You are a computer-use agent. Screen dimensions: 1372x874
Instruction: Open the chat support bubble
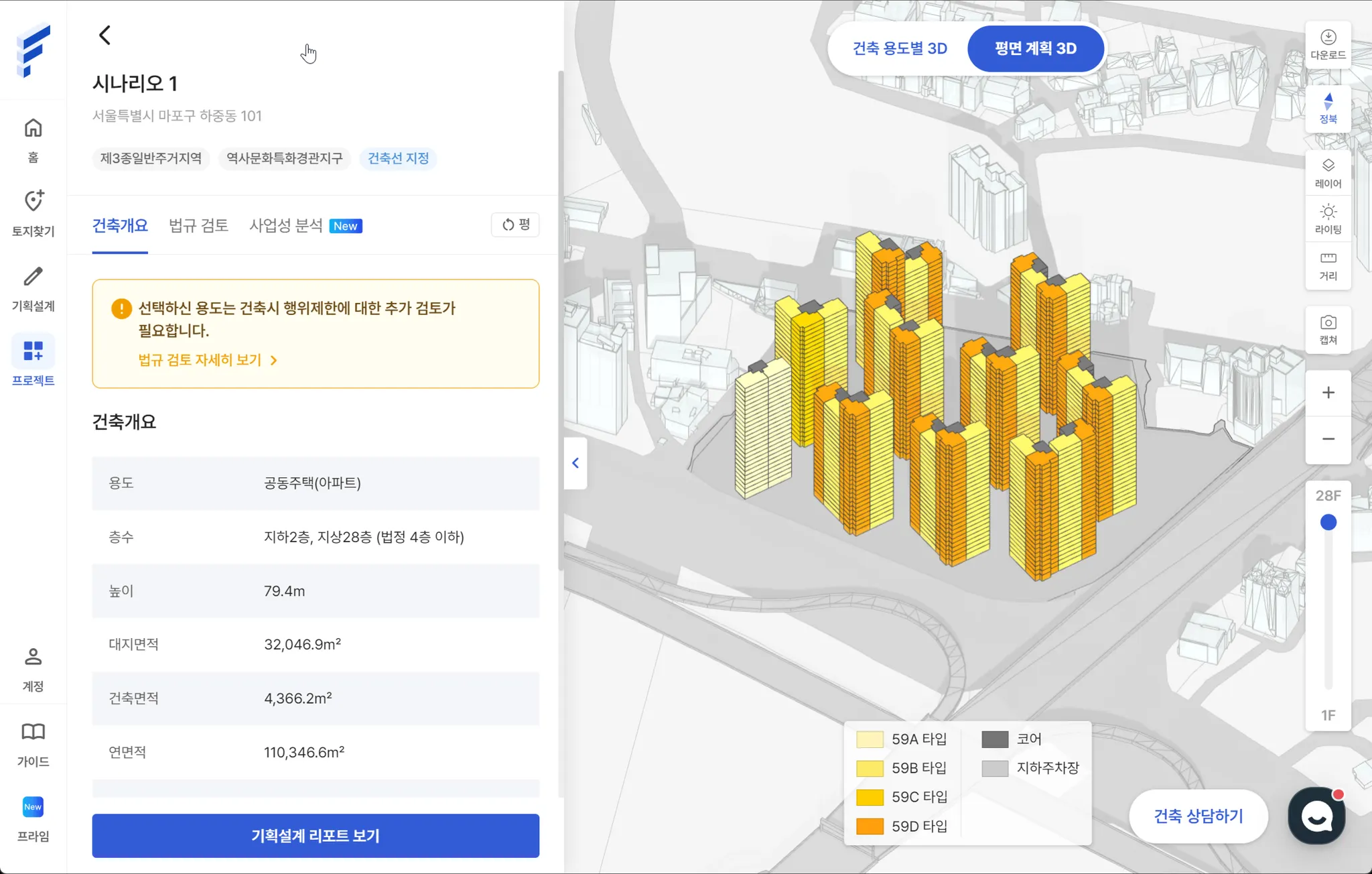1316,816
